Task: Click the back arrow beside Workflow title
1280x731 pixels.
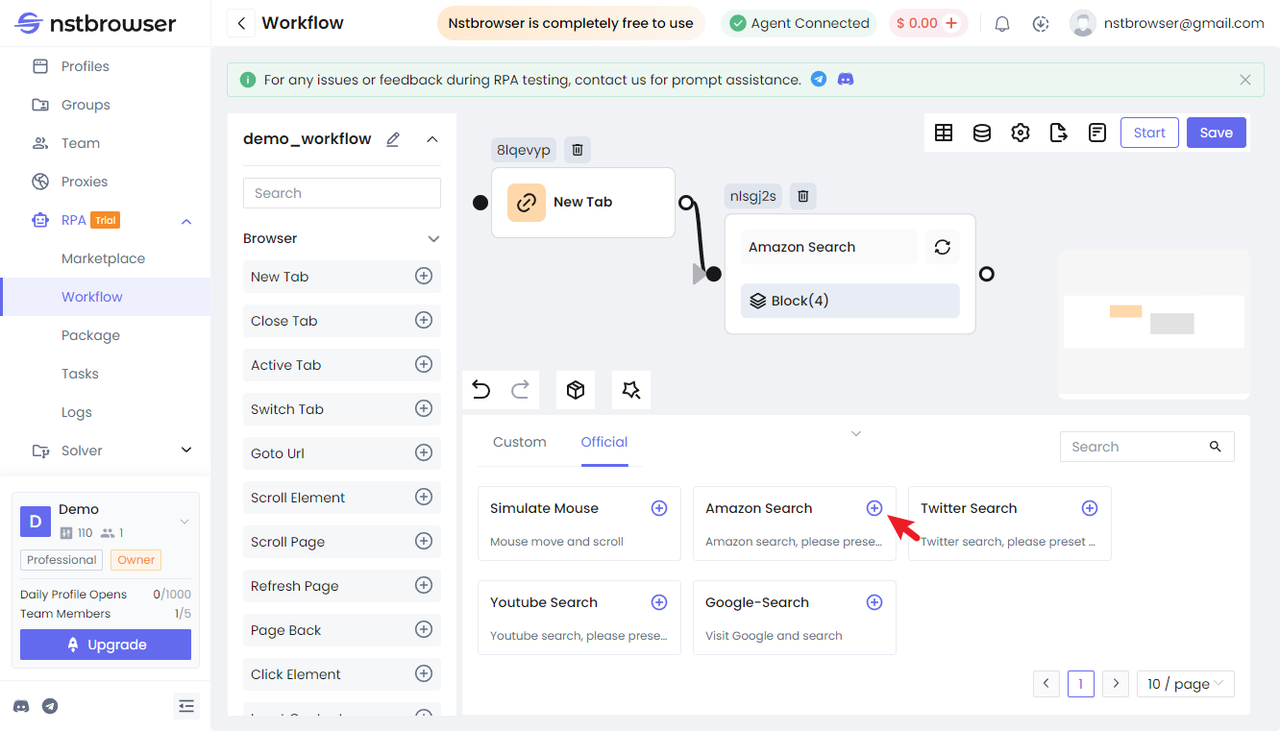Action: pyautogui.click(x=240, y=23)
